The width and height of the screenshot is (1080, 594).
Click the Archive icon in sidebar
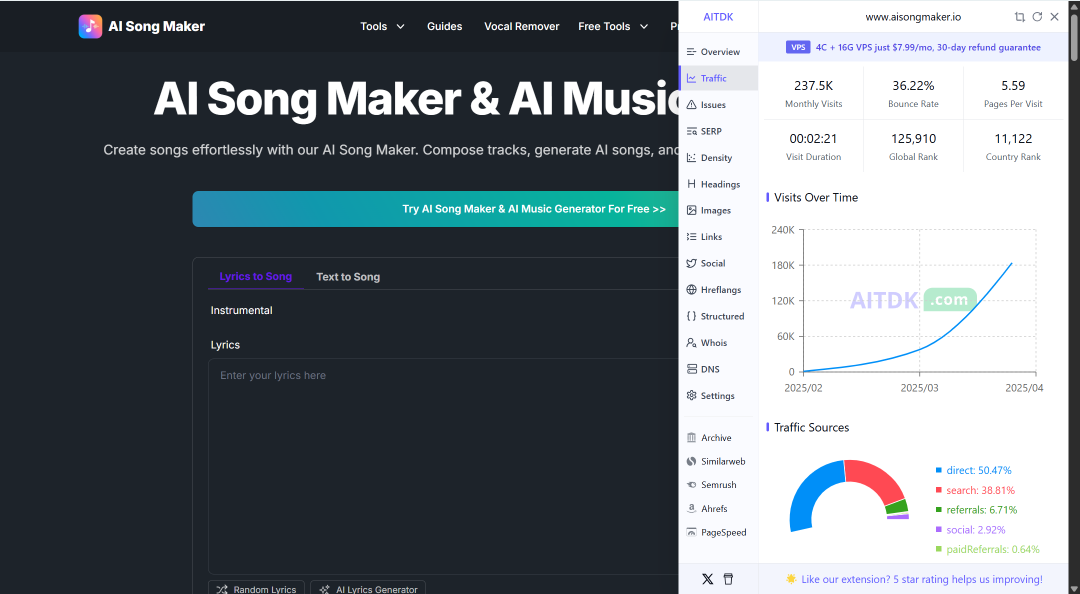[692, 438]
